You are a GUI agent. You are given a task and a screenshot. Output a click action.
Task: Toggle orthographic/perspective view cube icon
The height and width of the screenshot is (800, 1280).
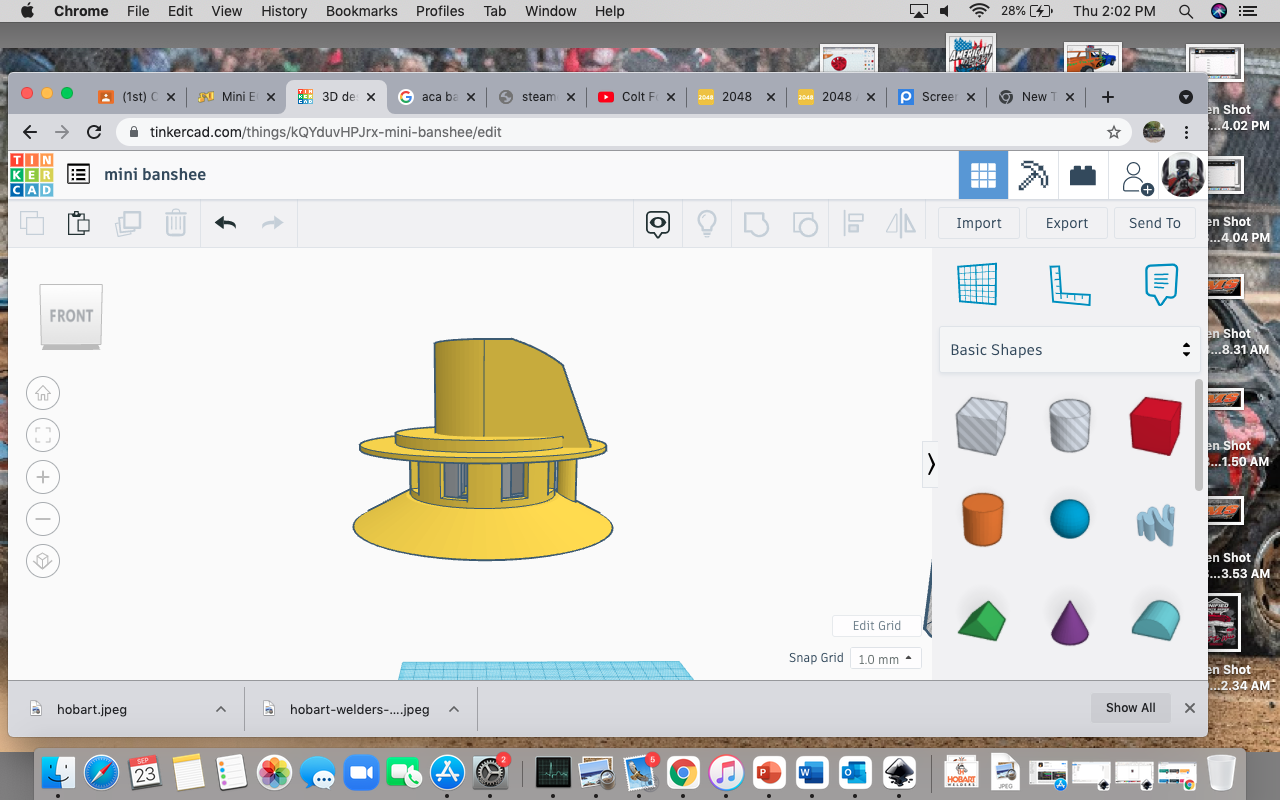tap(43, 561)
